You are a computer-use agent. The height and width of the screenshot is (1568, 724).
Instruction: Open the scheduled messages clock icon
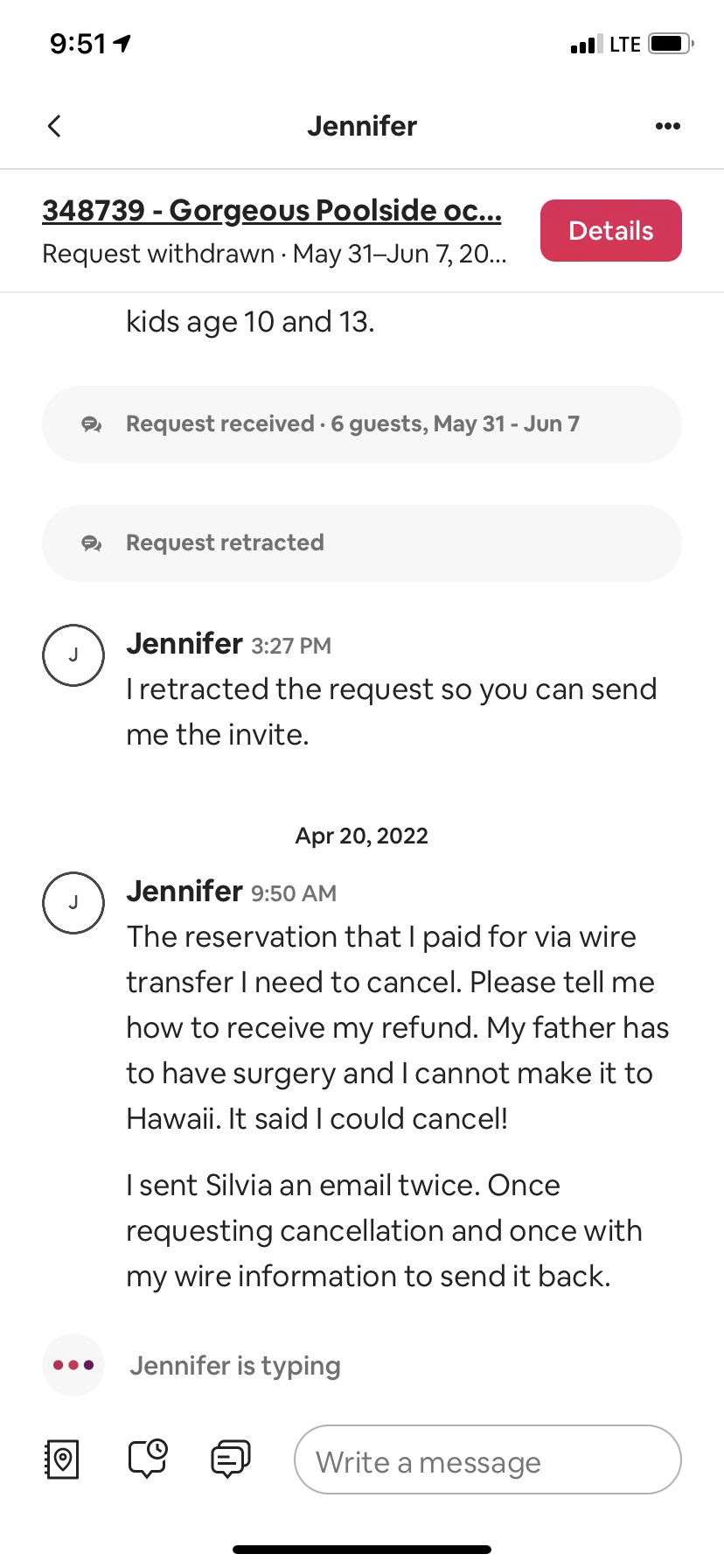[x=148, y=1459]
